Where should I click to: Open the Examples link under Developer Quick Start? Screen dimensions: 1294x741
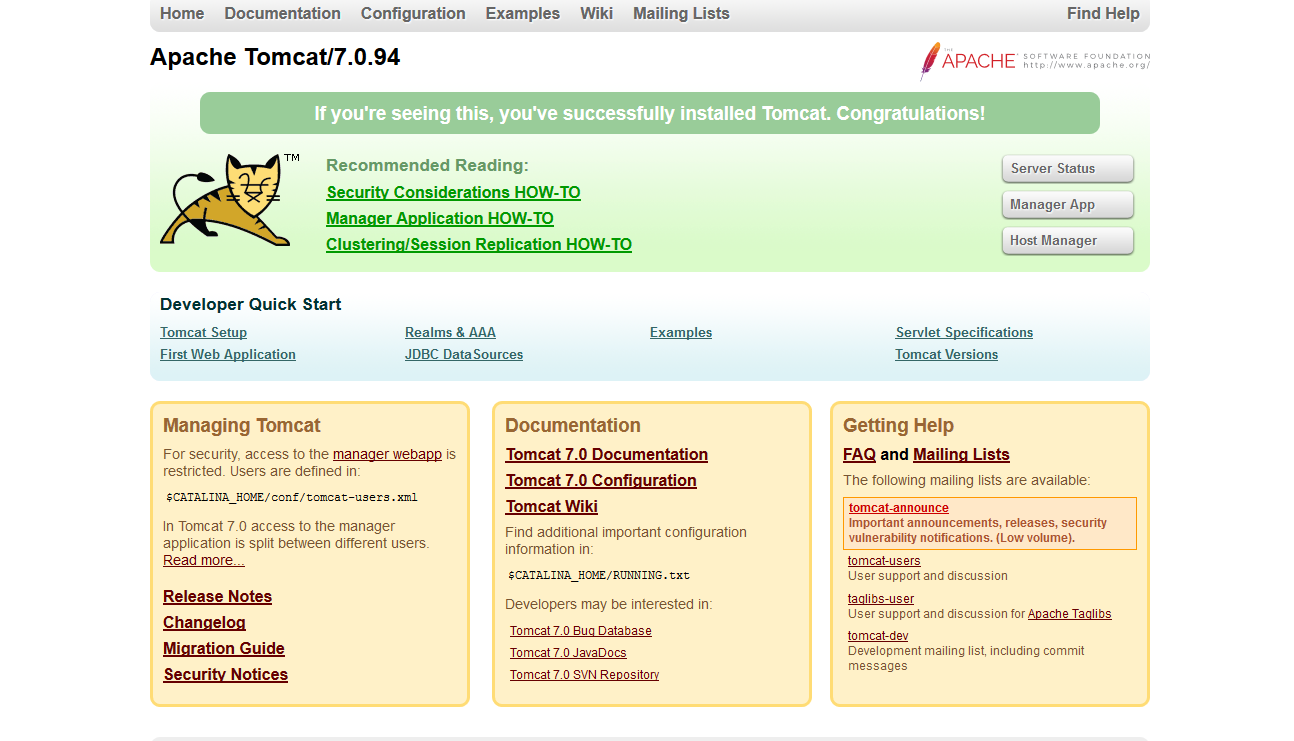pos(681,333)
